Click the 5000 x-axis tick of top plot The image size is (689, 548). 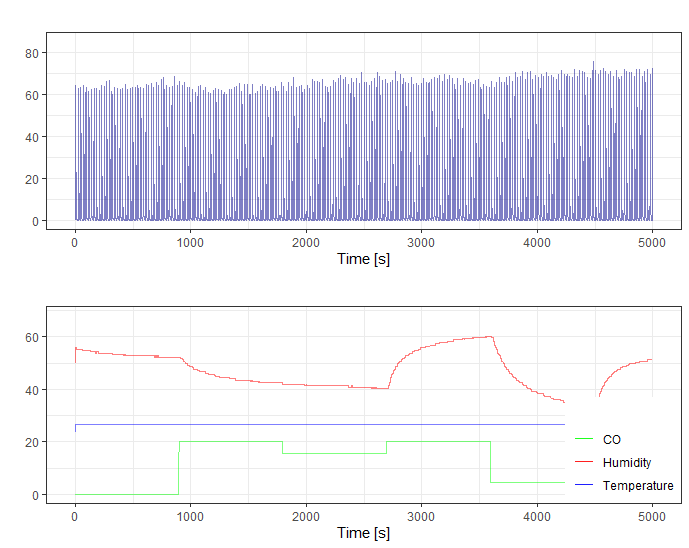click(x=652, y=242)
